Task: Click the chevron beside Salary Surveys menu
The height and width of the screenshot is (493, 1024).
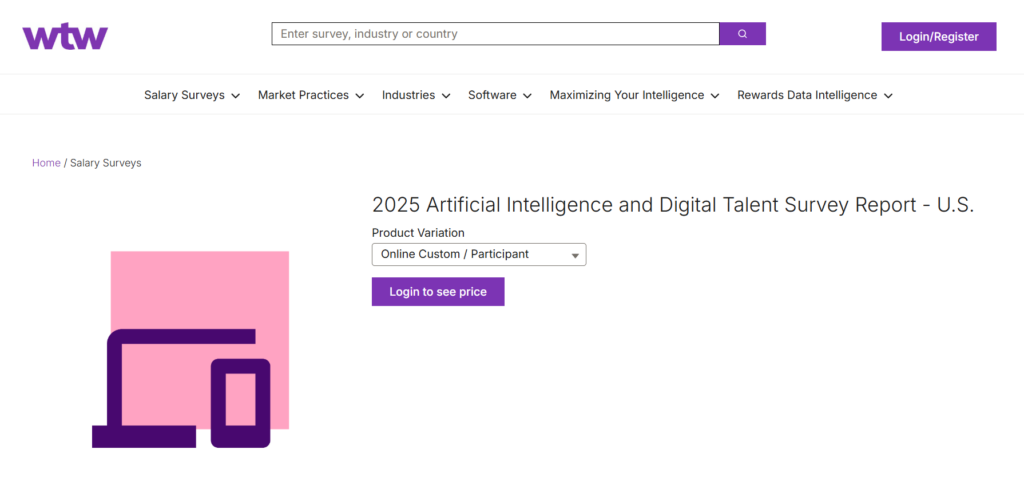Action: click(x=236, y=96)
